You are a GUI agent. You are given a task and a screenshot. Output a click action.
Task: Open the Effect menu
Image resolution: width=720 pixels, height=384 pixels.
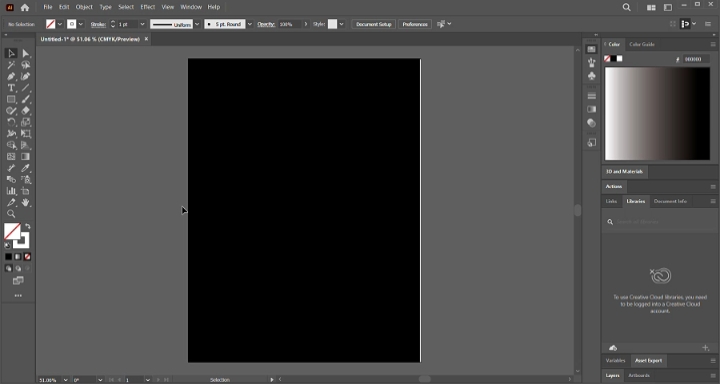[148, 7]
